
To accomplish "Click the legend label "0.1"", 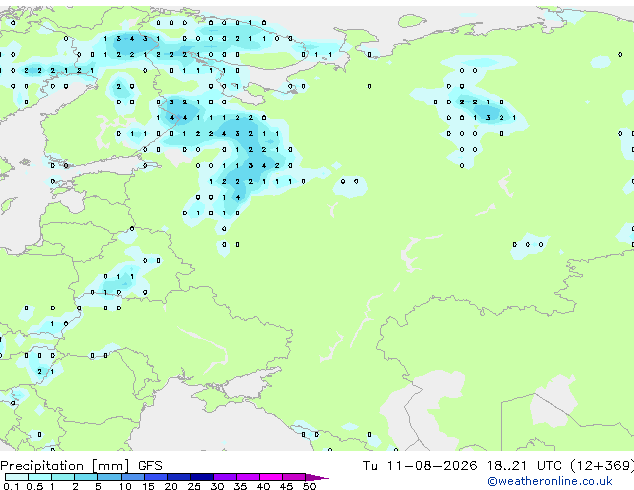I will [x=11, y=486].
